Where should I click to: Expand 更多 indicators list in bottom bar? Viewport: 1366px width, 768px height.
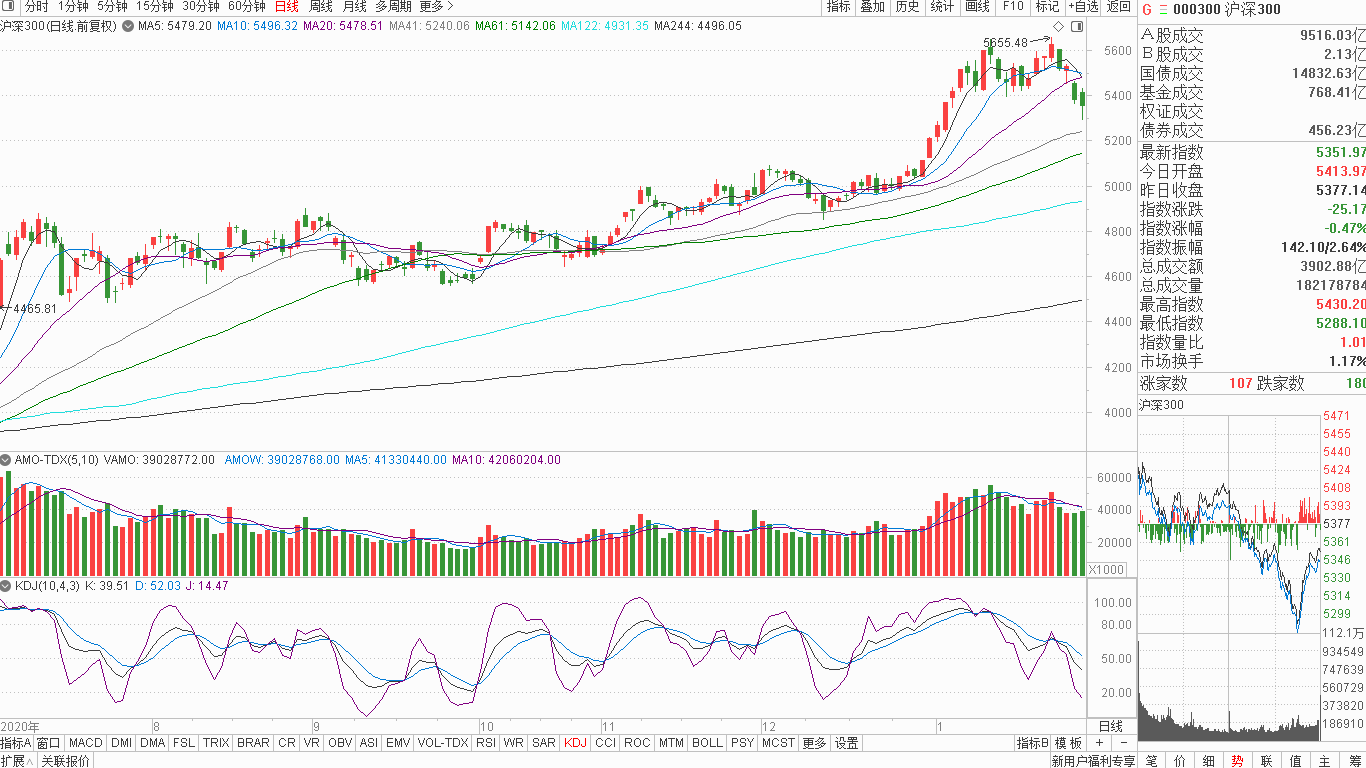point(815,743)
